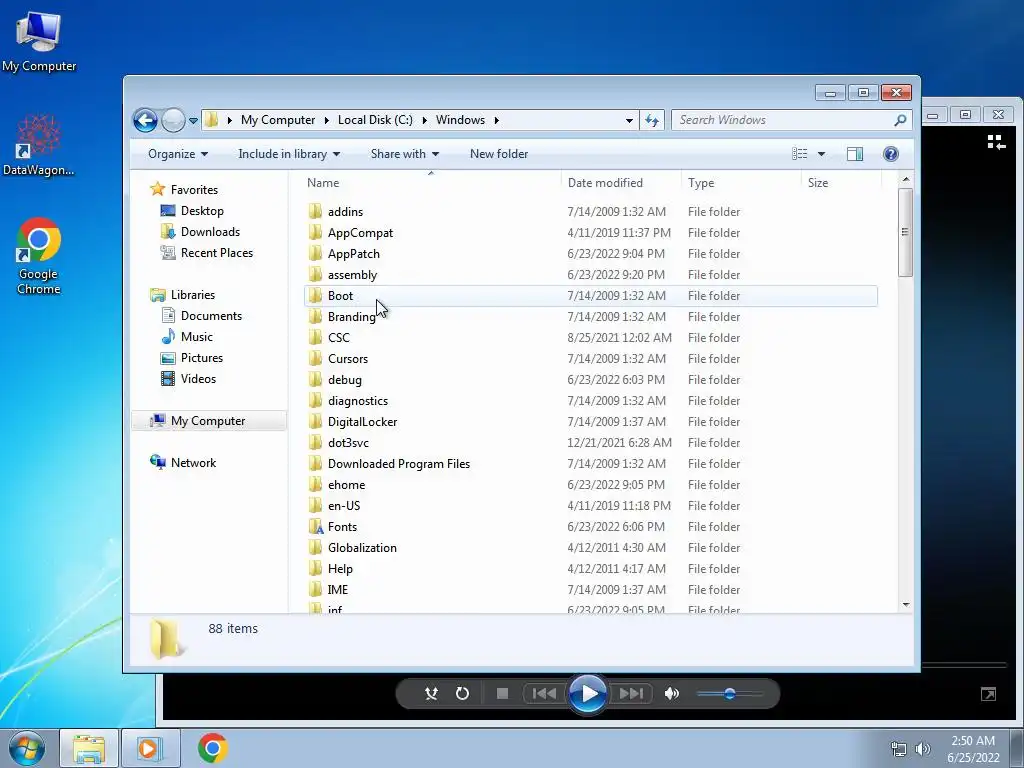Viewport: 1024px width, 768px height.
Task: Toggle repeat in Media Player
Action: pyautogui.click(x=462, y=694)
